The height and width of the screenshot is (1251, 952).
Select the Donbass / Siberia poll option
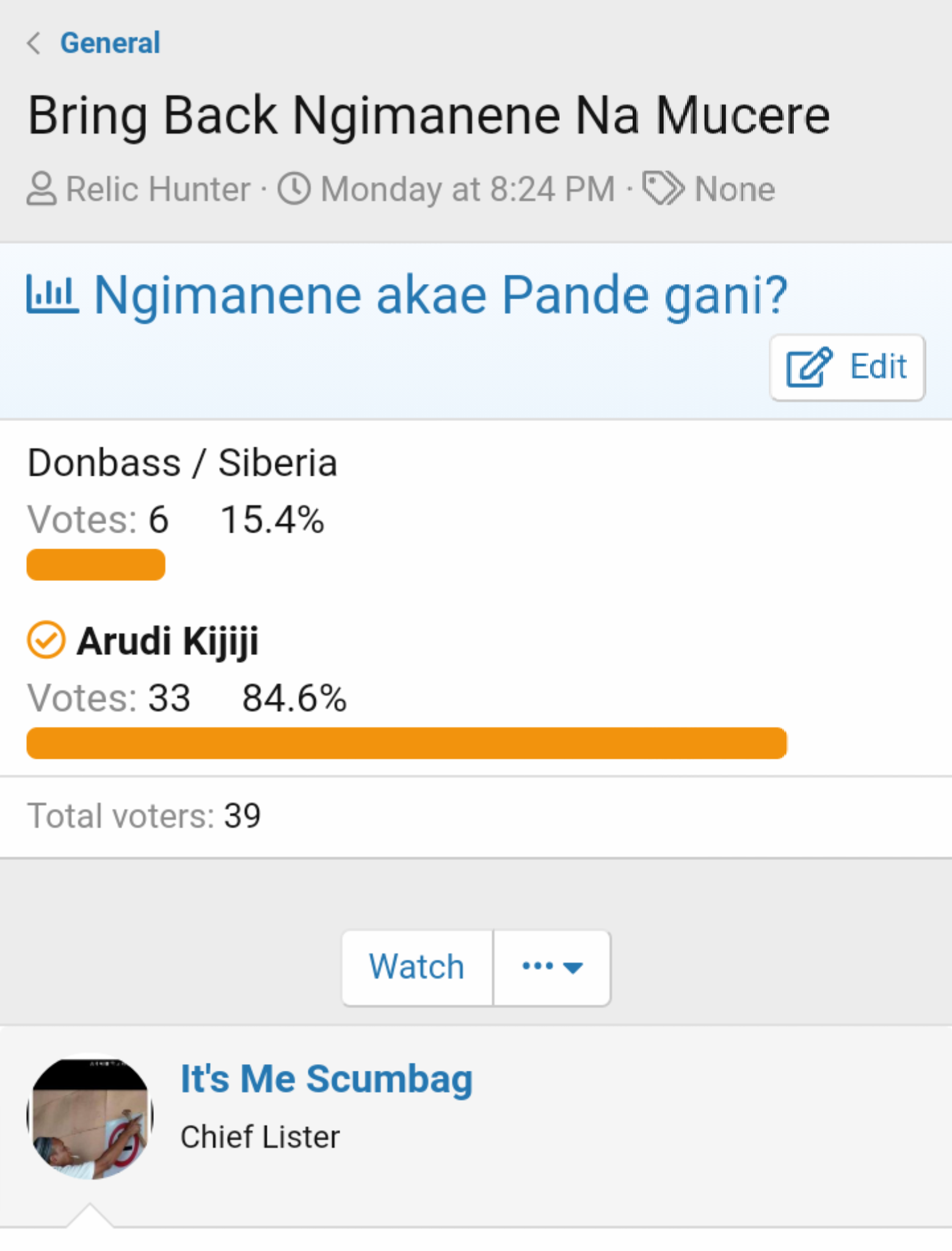tap(182, 462)
